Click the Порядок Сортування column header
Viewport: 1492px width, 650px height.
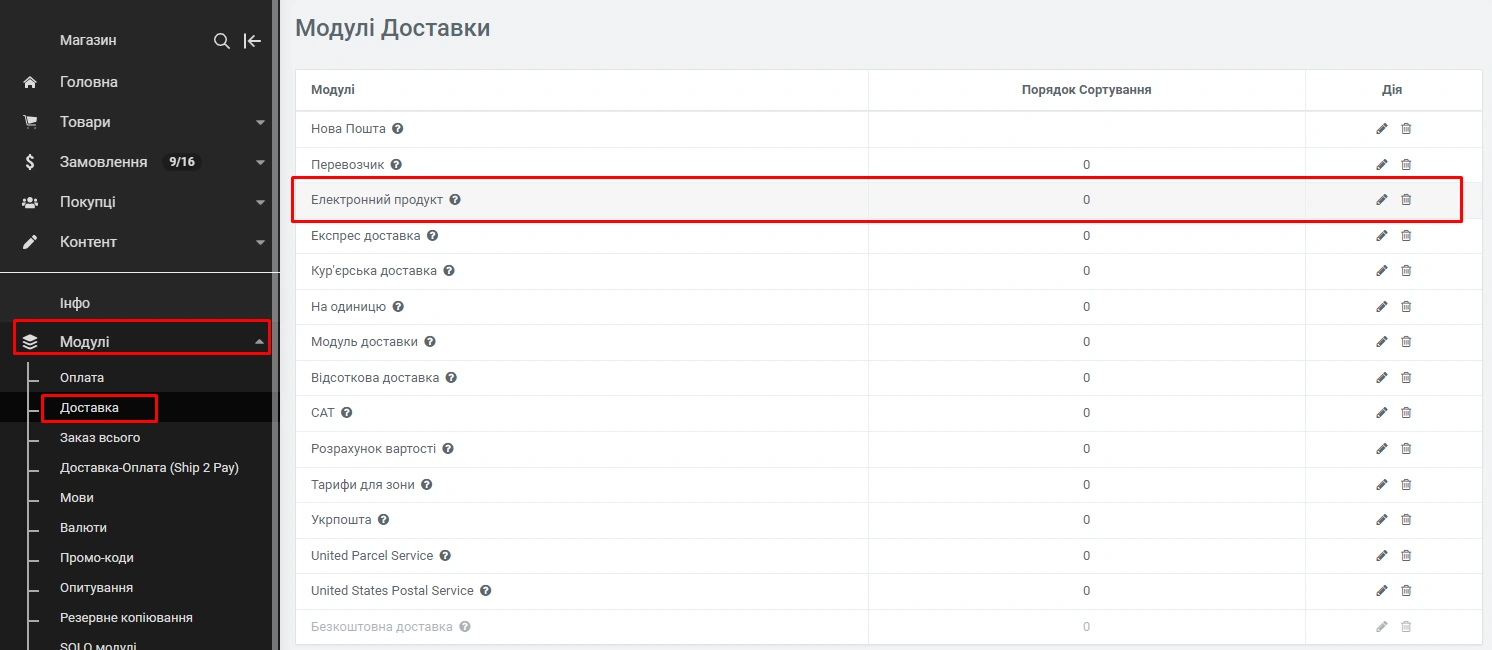[1086, 90]
